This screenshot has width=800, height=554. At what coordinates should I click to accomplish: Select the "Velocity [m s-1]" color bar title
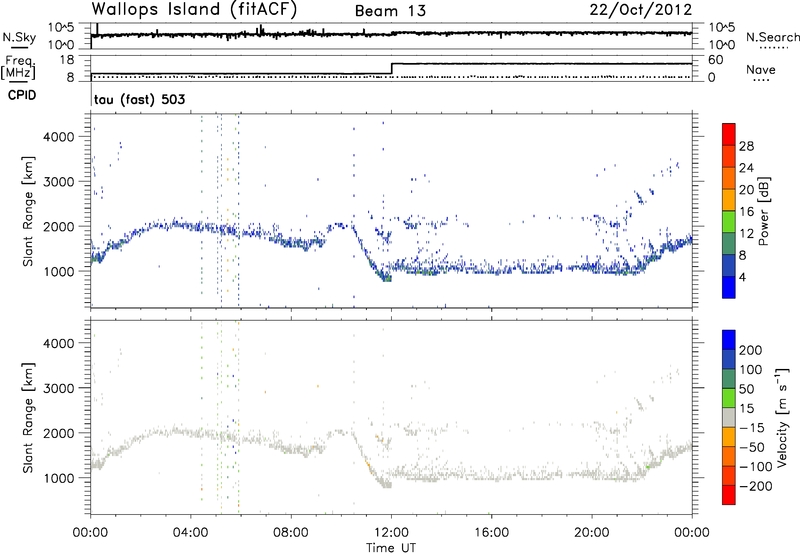pyautogui.click(x=783, y=417)
